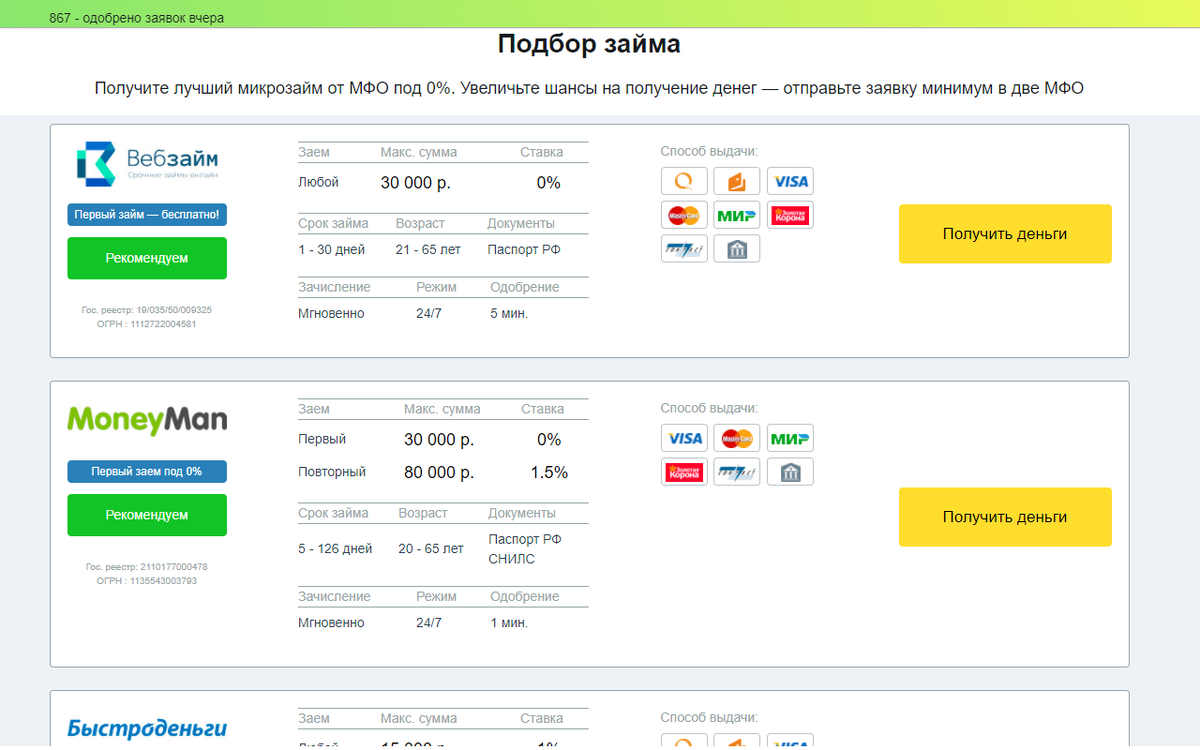Click 'ОГРН : 1112722004581' text
The width and height of the screenshot is (1200, 750).
pyautogui.click(x=147, y=324)
